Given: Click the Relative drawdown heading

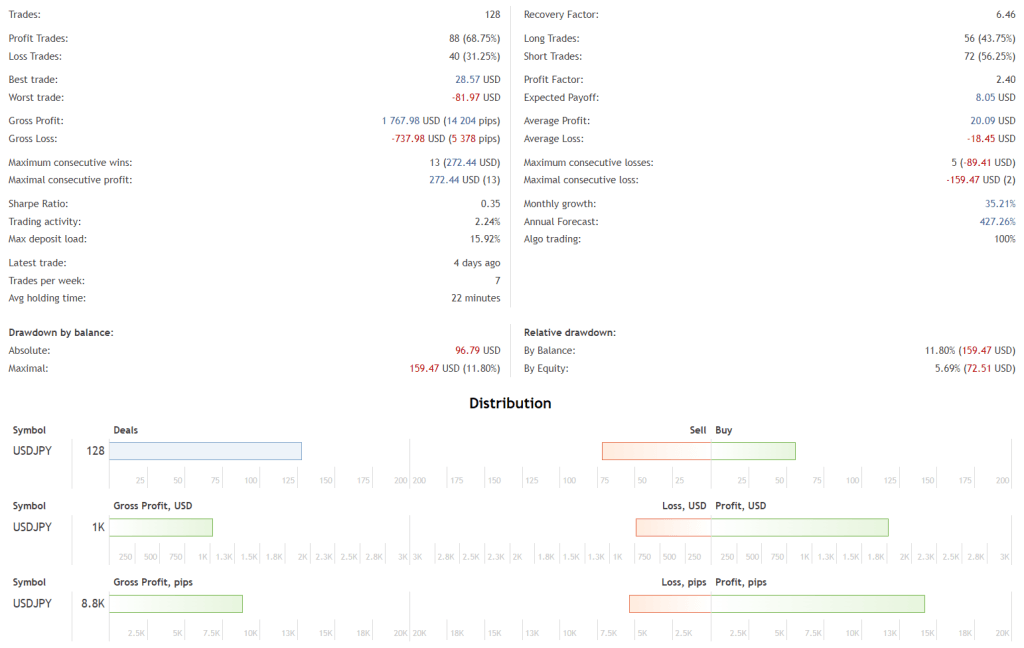Looking at the screenshot, I should [x=570, y=332].
